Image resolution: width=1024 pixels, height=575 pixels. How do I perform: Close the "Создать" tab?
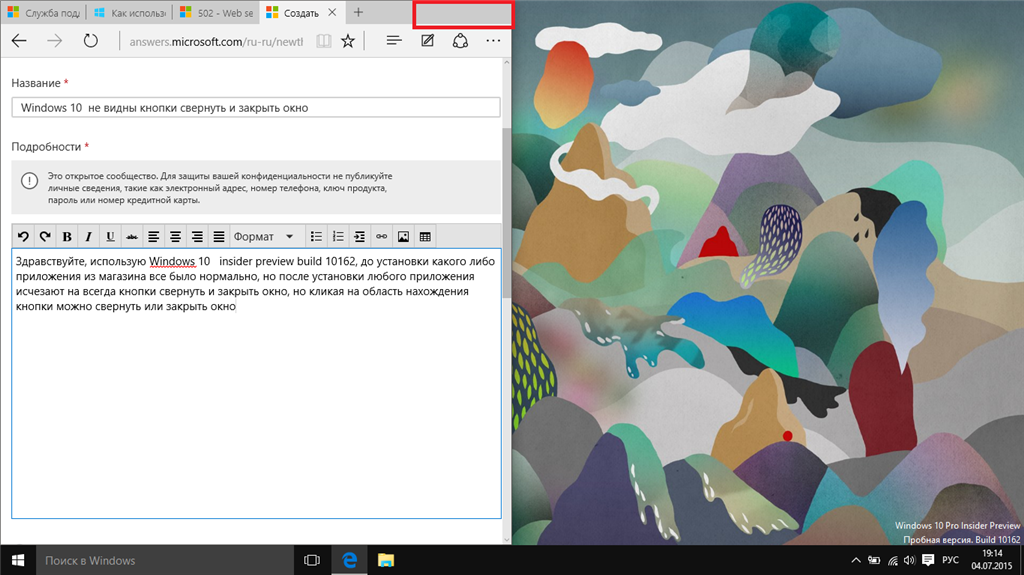pos(332,12)
